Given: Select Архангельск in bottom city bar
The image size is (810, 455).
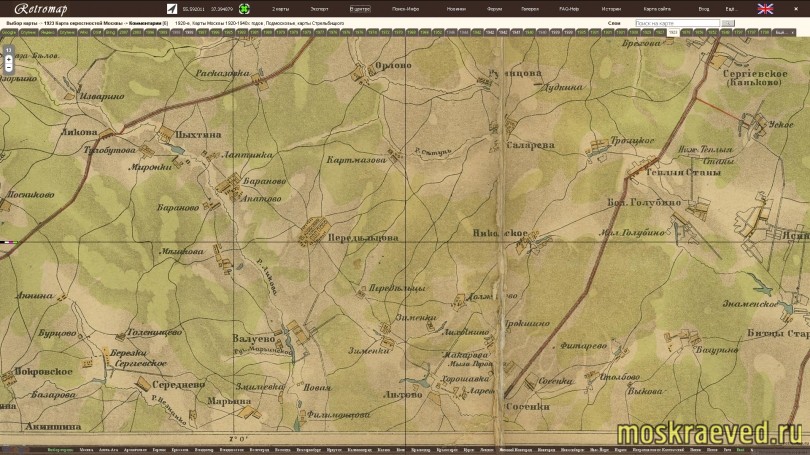Looking at the screenshot, I should (135, 450).
